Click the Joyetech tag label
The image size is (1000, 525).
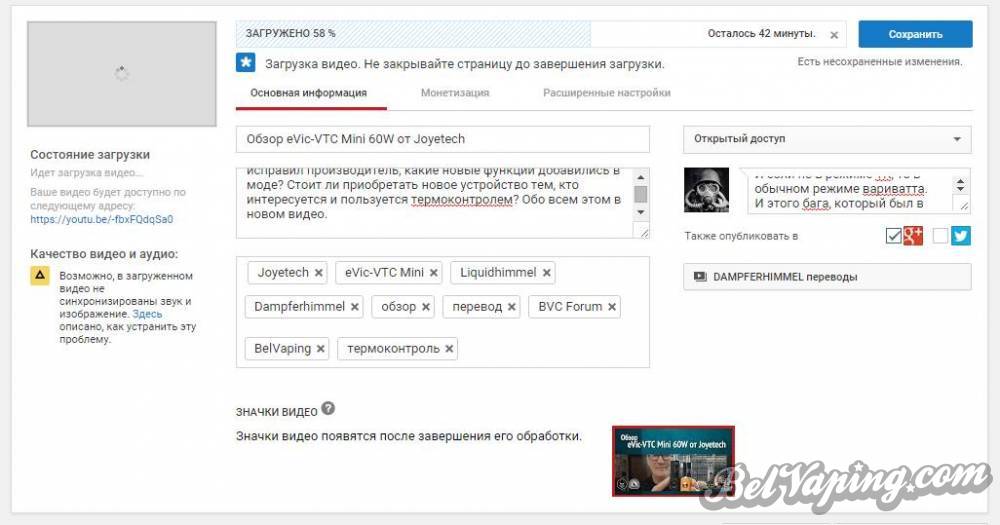pyautogui.click(x=283, y=273)
